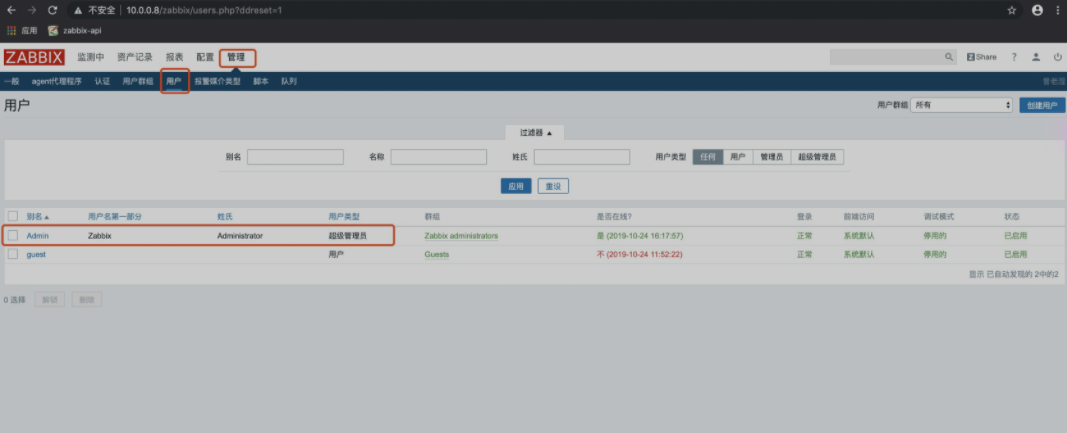Screen dimensions: 1067x433
Task: Click the Administrator surname cell
Action: 240,236
